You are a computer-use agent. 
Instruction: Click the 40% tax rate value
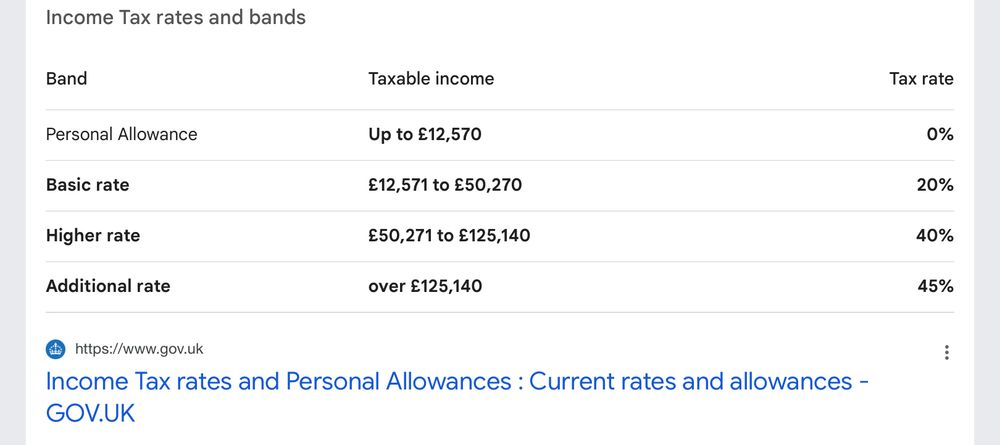[935, 236]
